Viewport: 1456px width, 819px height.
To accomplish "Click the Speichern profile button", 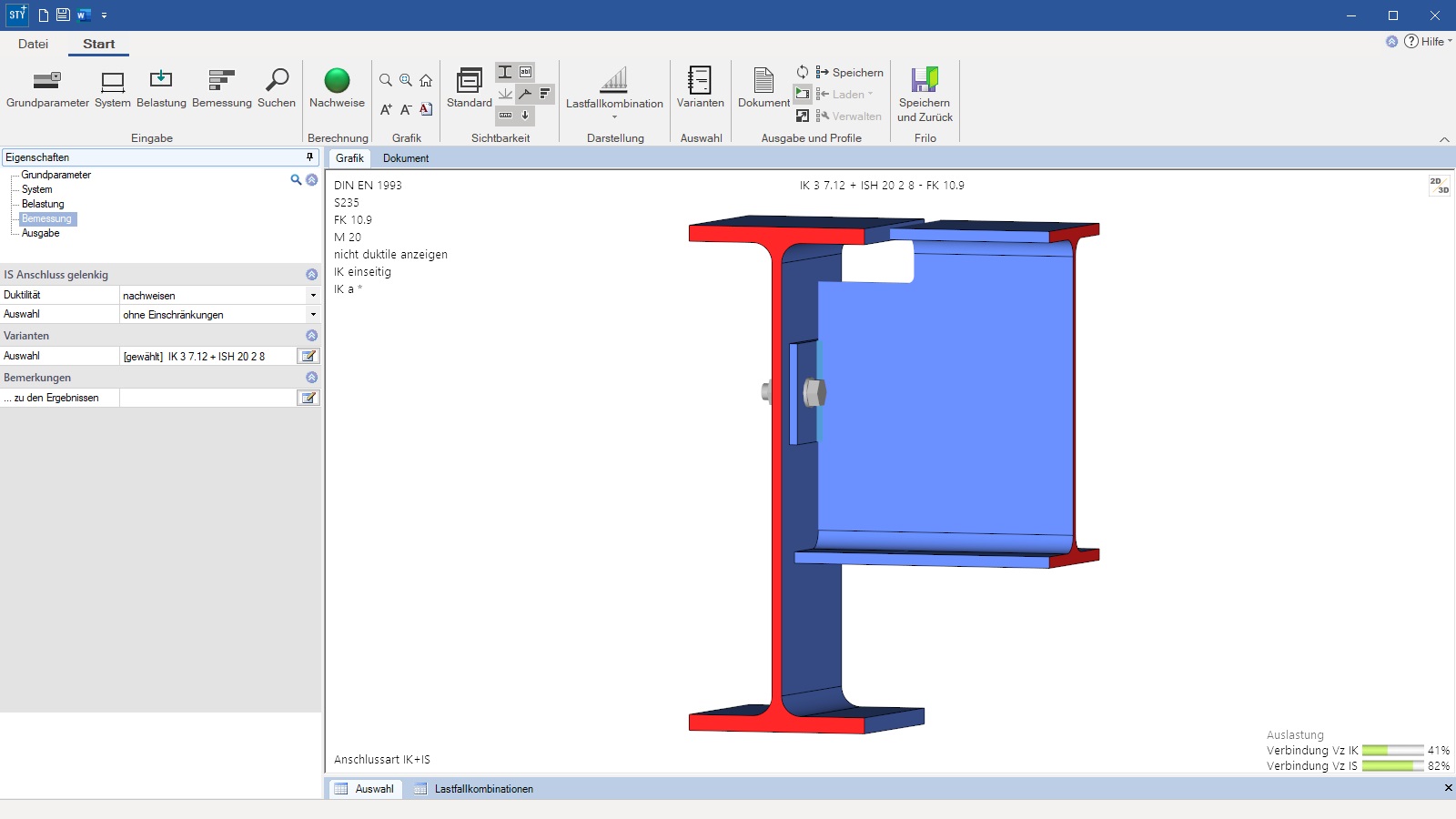I will (849, 73).
